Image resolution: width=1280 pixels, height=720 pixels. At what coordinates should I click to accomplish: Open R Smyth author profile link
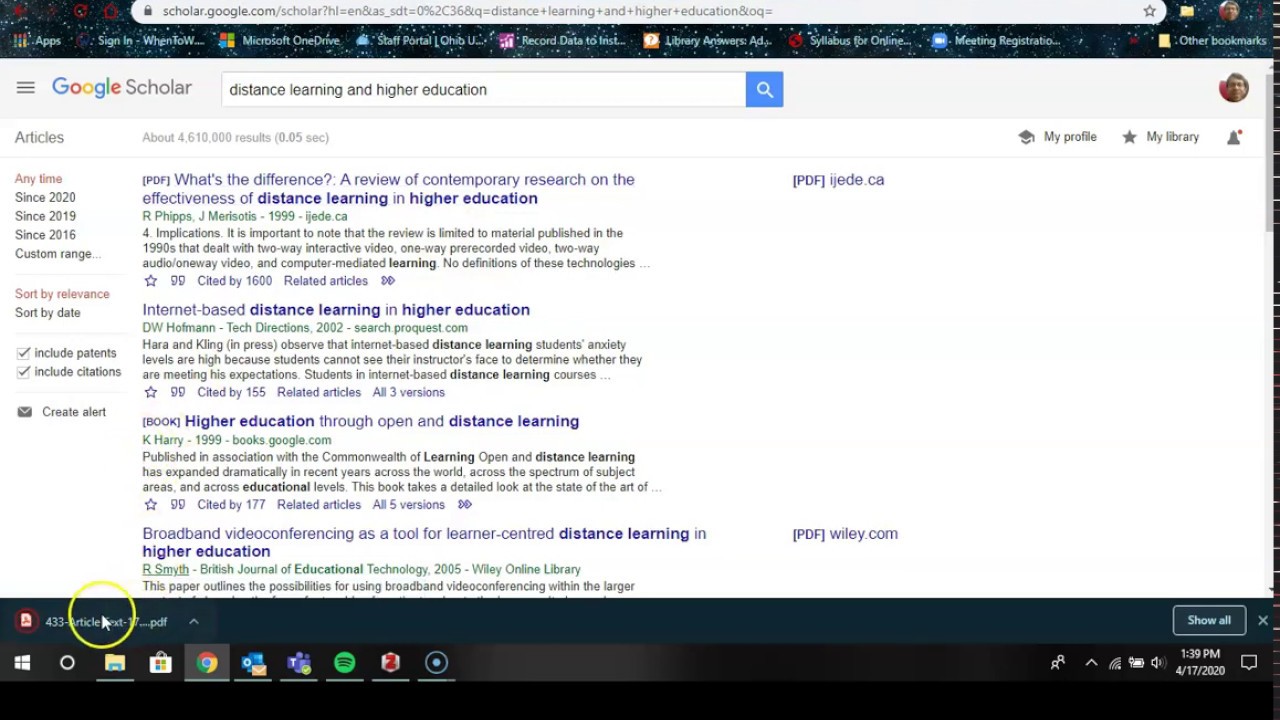click(x=165, y=569)
